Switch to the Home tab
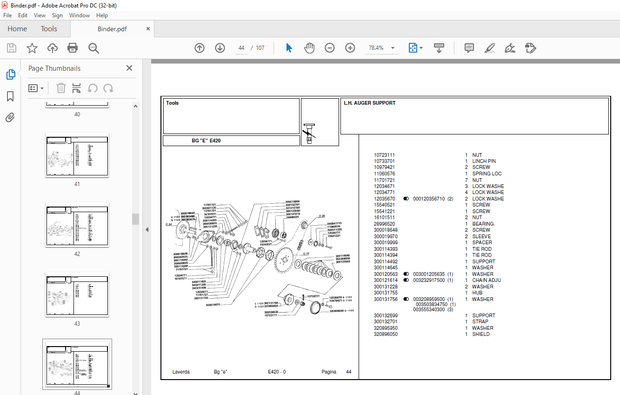 tap(17, 29)
